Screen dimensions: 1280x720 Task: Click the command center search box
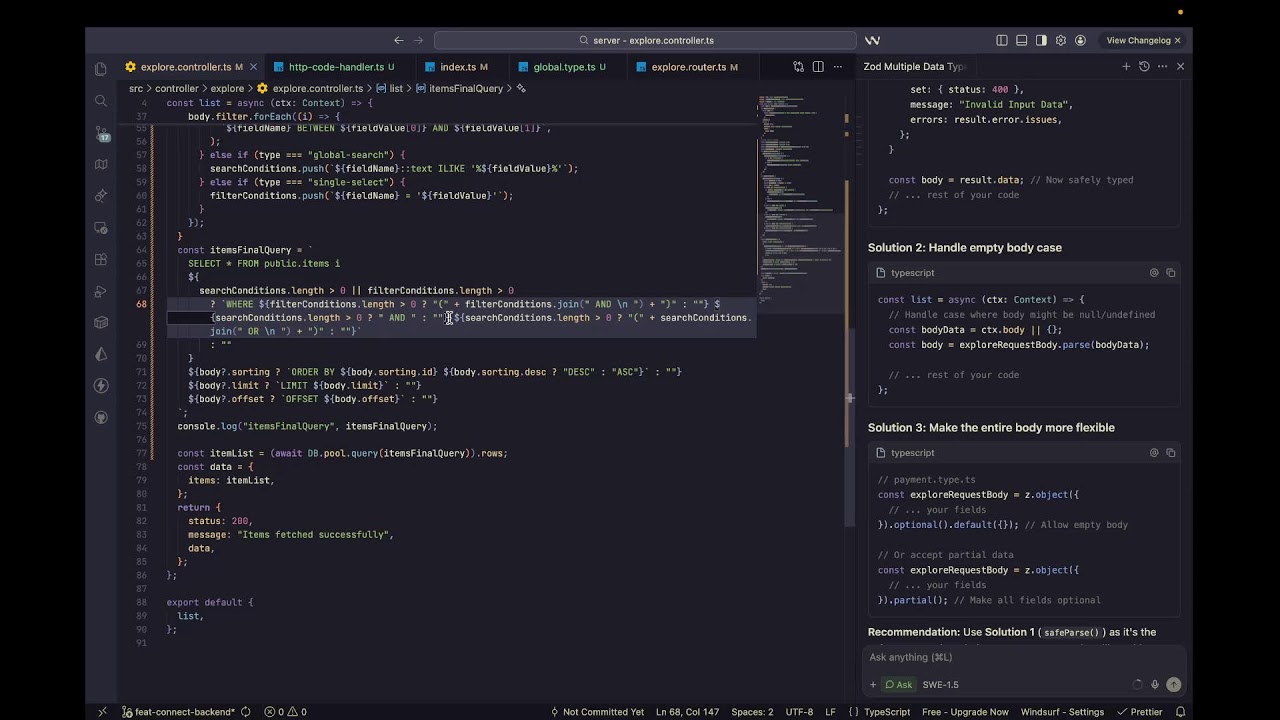pos(645,41)
